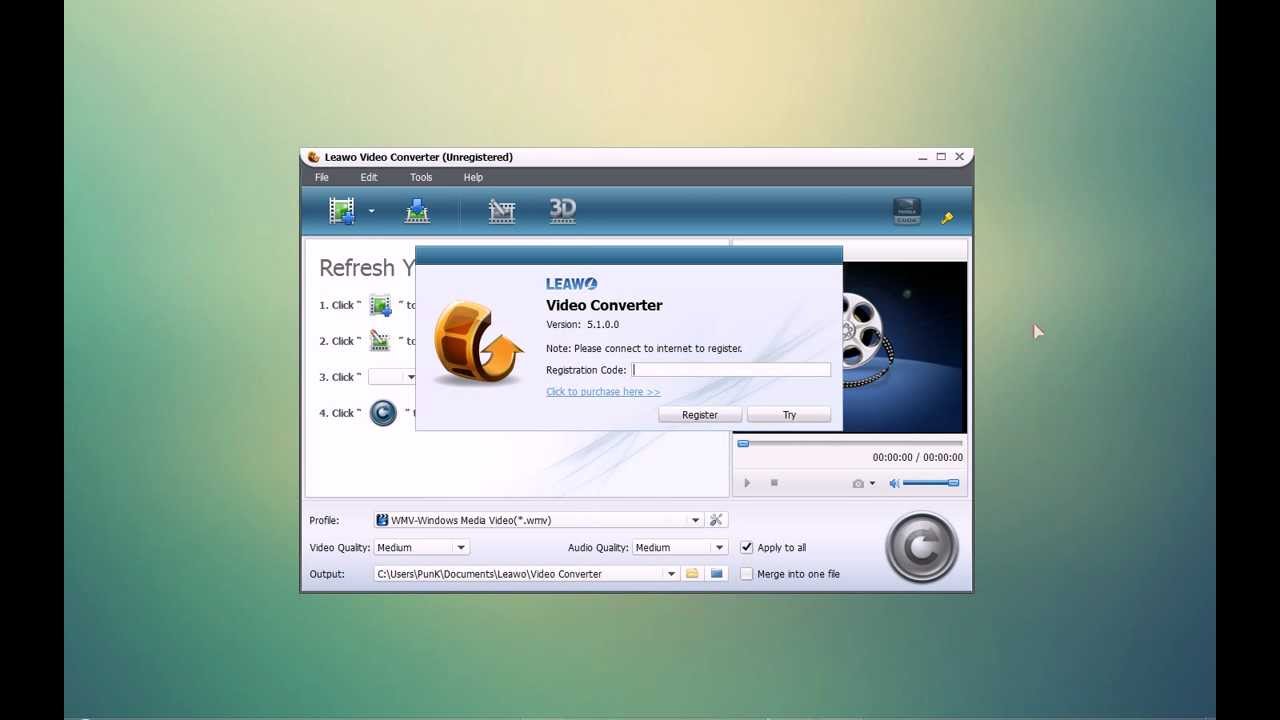
Task: Click the preview Play button
Action: (747, 483)
